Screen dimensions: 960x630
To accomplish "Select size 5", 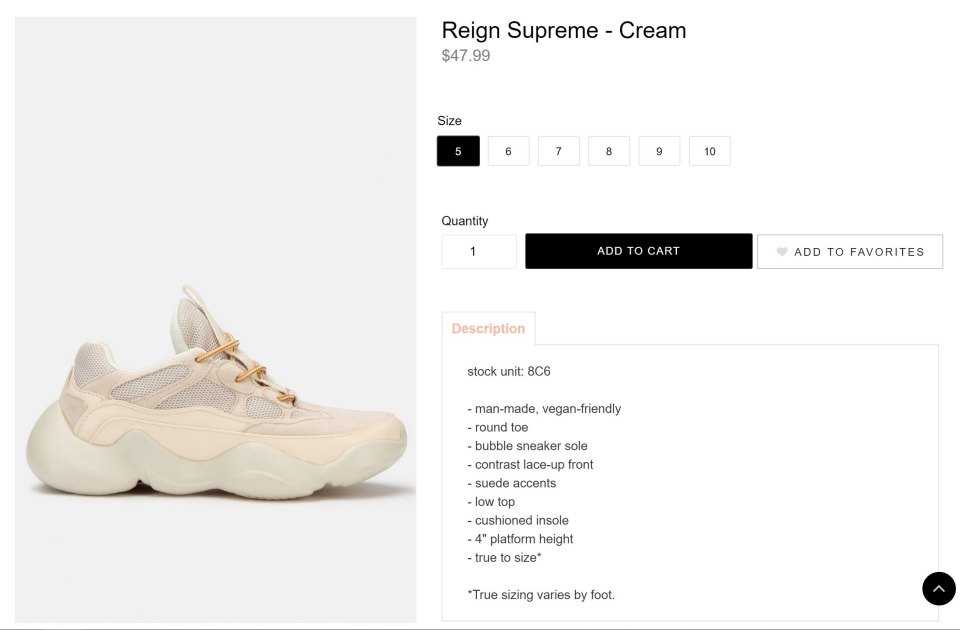I will coord(458,151).
